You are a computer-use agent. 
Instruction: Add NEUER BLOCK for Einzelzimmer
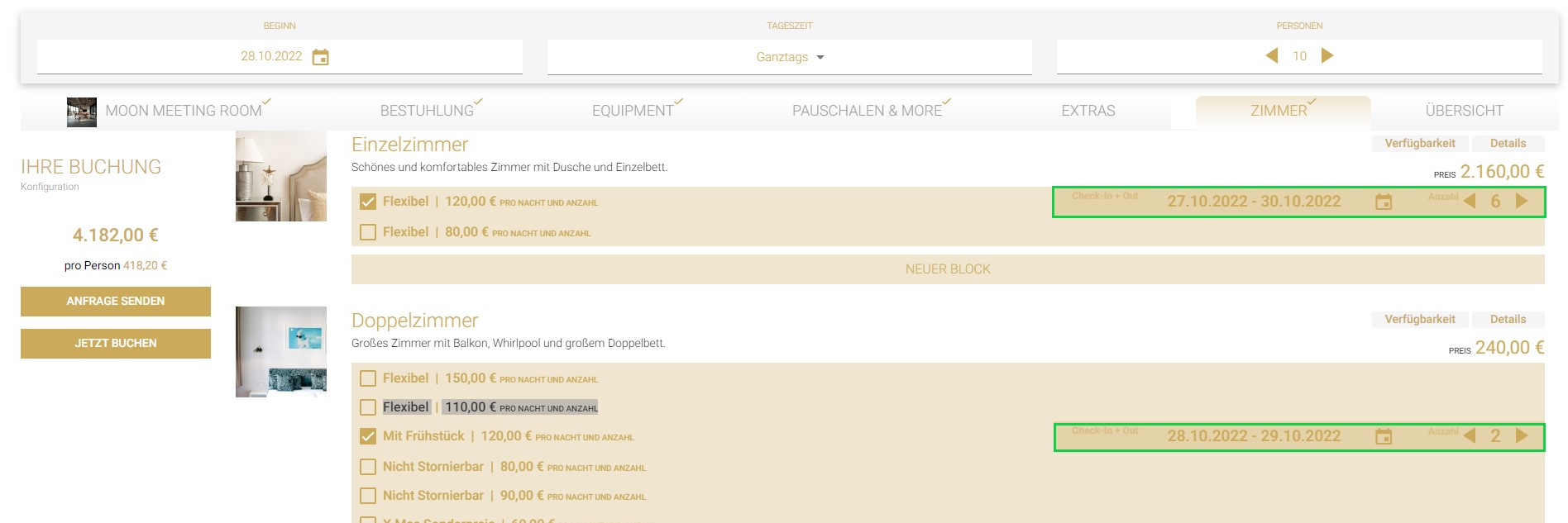(x=948, y=269)
